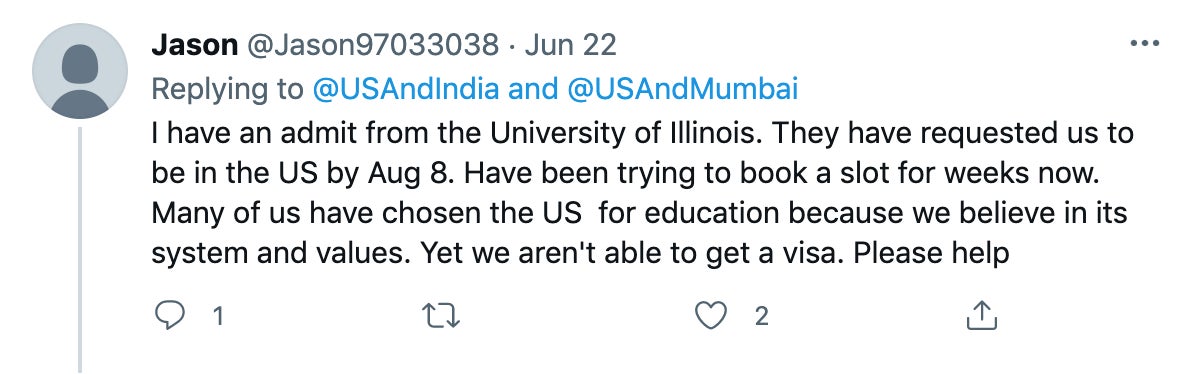Open the tweet by clicking its body text
The height and width of the screenshot is (374, 1194).
643,193
